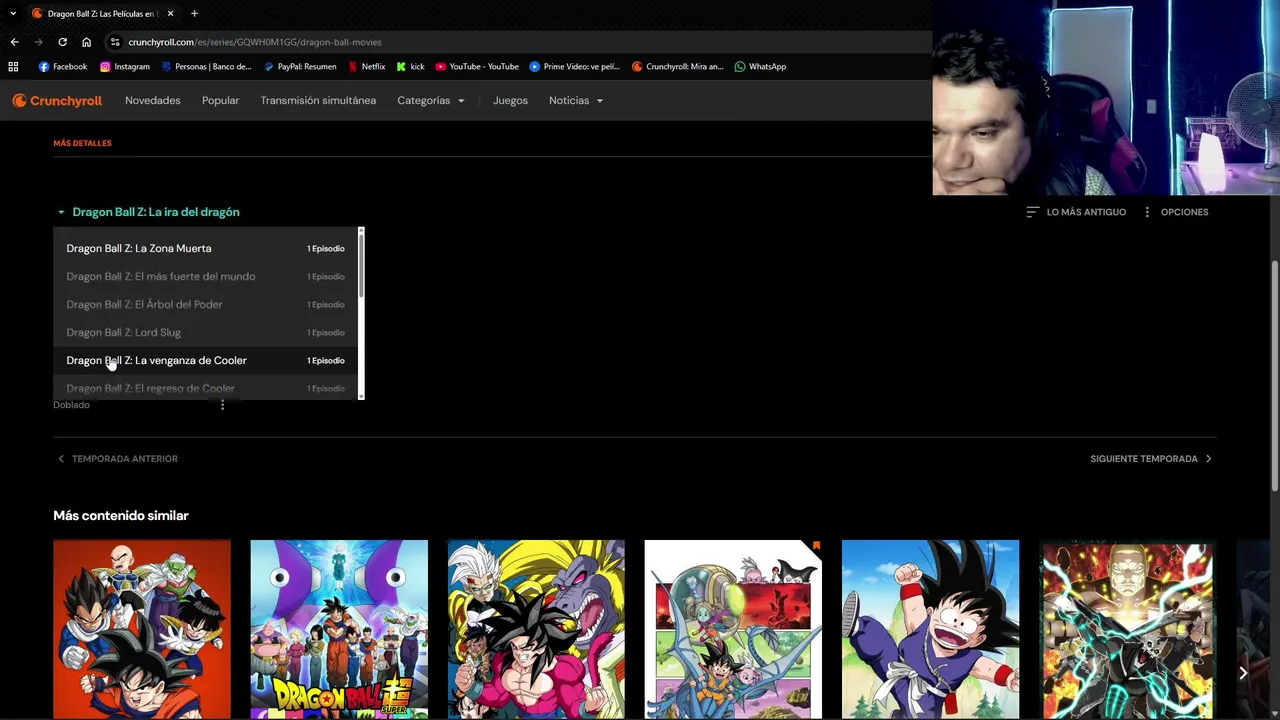Click the Doblado label
The width and height of the screenshot is (1280, 720).
pos(71,405)
